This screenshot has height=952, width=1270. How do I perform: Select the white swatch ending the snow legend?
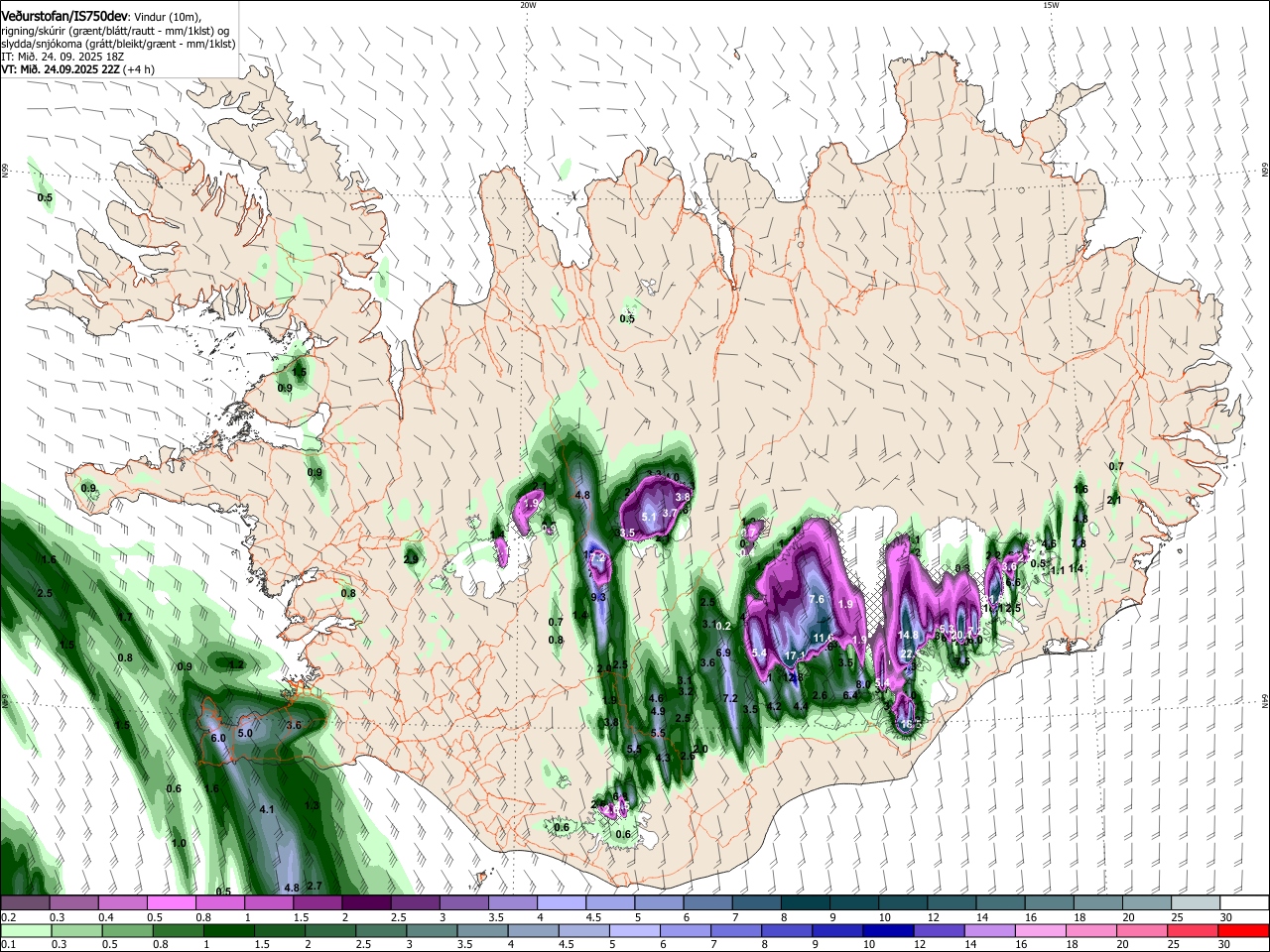(1243, 903)
